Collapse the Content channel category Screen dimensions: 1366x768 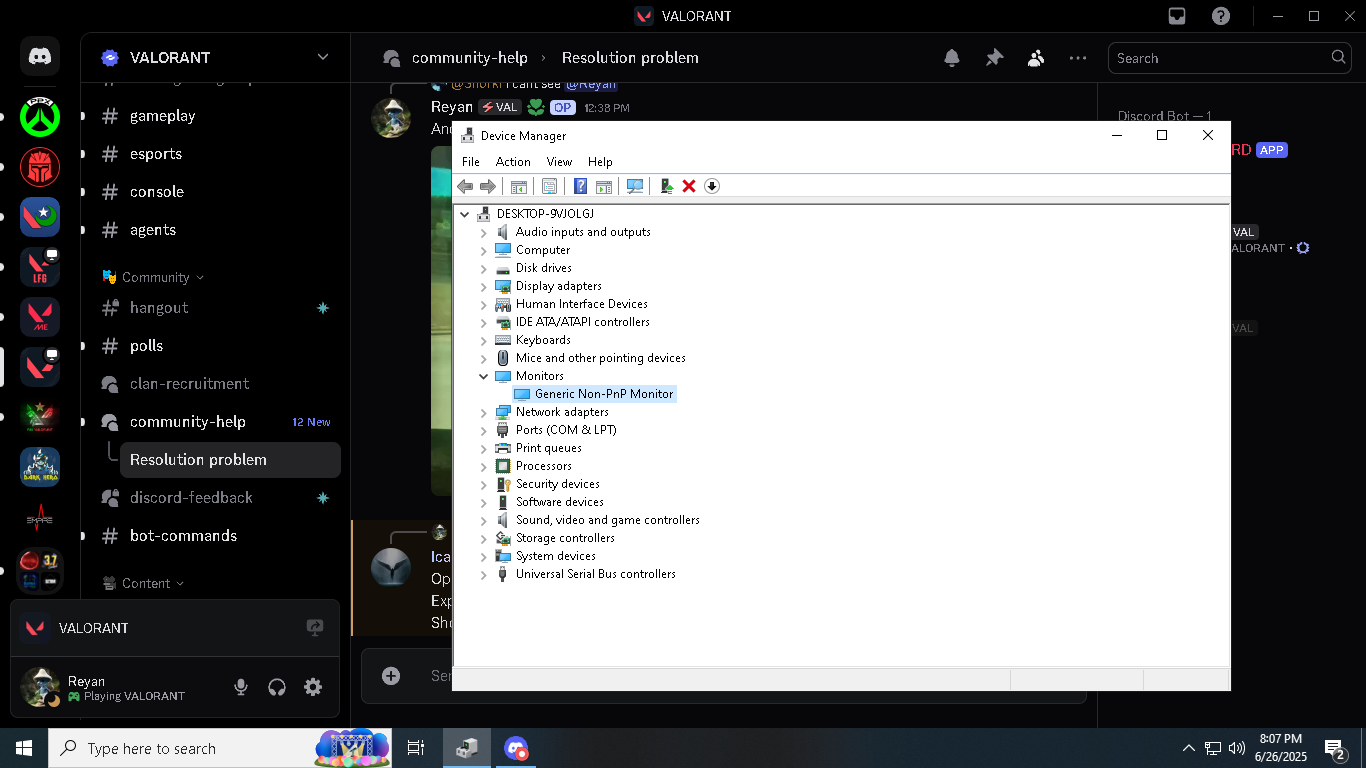(x=146, y=583)
